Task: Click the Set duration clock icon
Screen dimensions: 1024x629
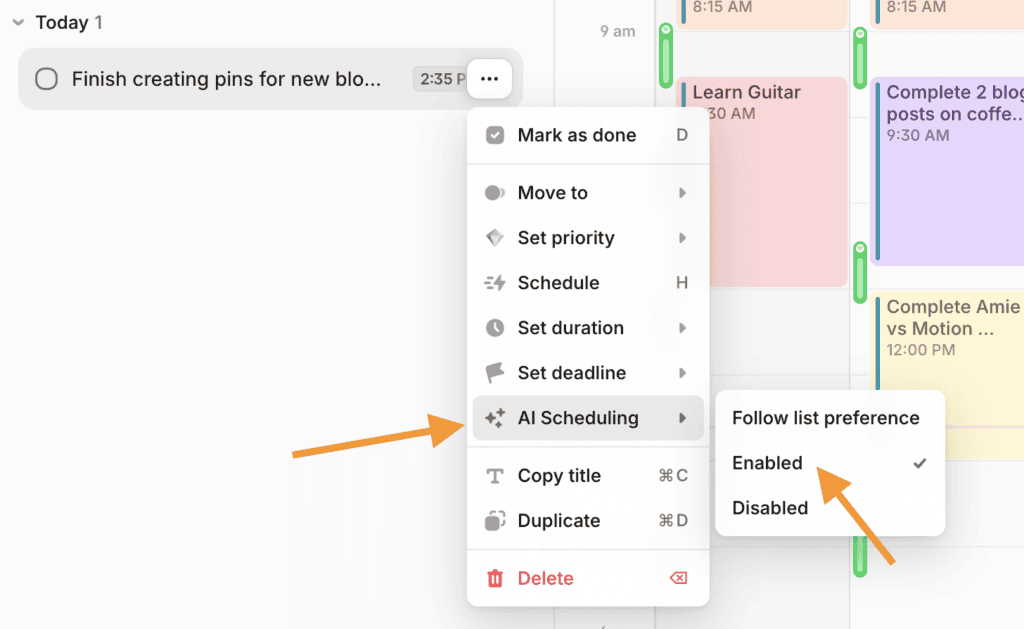Action: (x=494, y=328)
